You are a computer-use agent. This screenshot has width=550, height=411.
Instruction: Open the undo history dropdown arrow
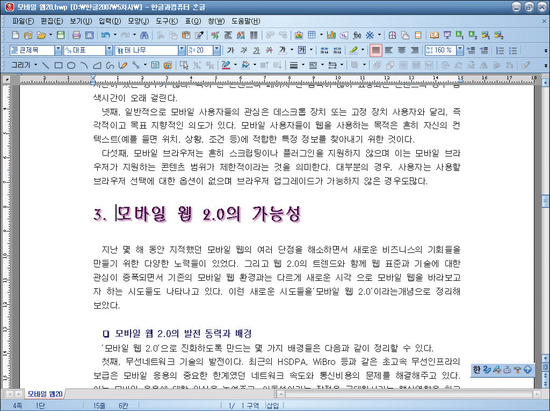[x=115, y=35]
